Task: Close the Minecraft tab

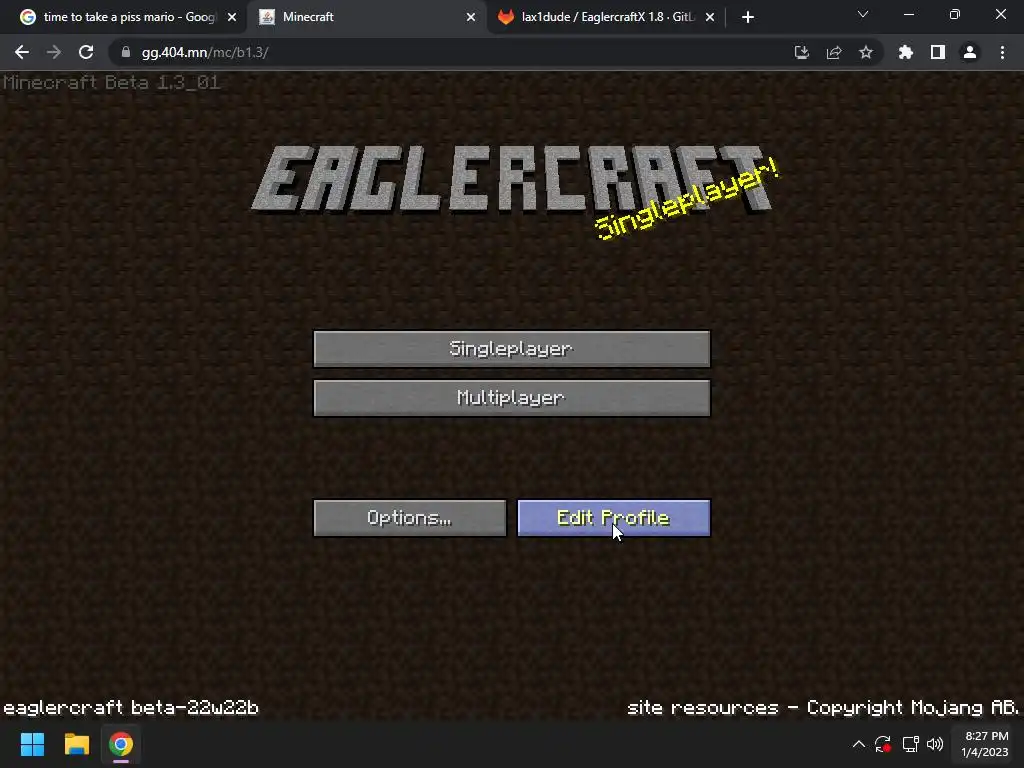Action: pos(471,17)
